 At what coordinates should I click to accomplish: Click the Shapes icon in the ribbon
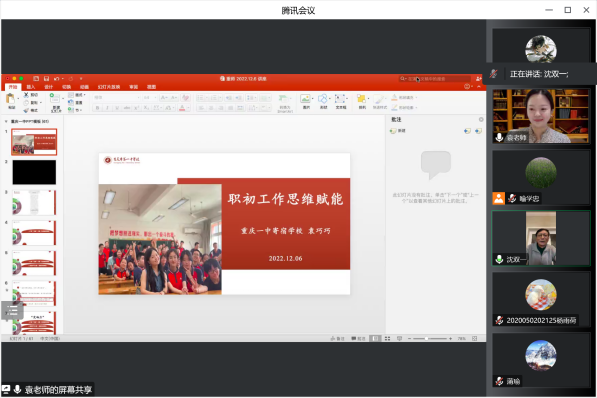(x=323, y=99)
